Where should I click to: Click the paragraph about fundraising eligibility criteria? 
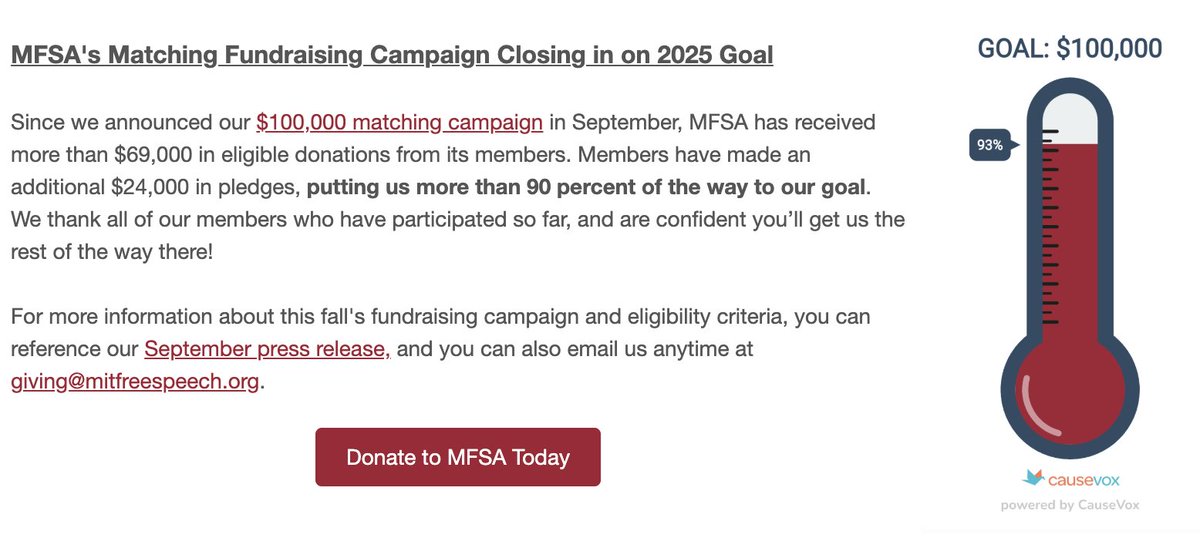pos(440,350)
